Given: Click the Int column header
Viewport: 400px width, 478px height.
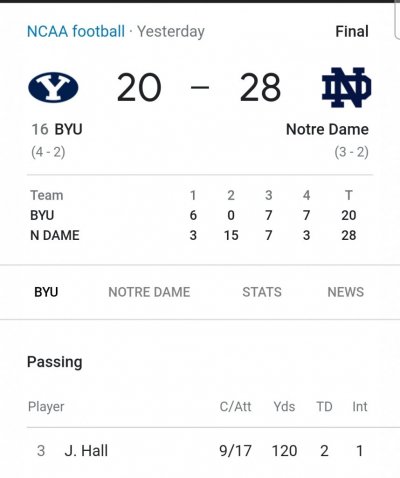Looking at the screenshot, I should click(360, 407).
